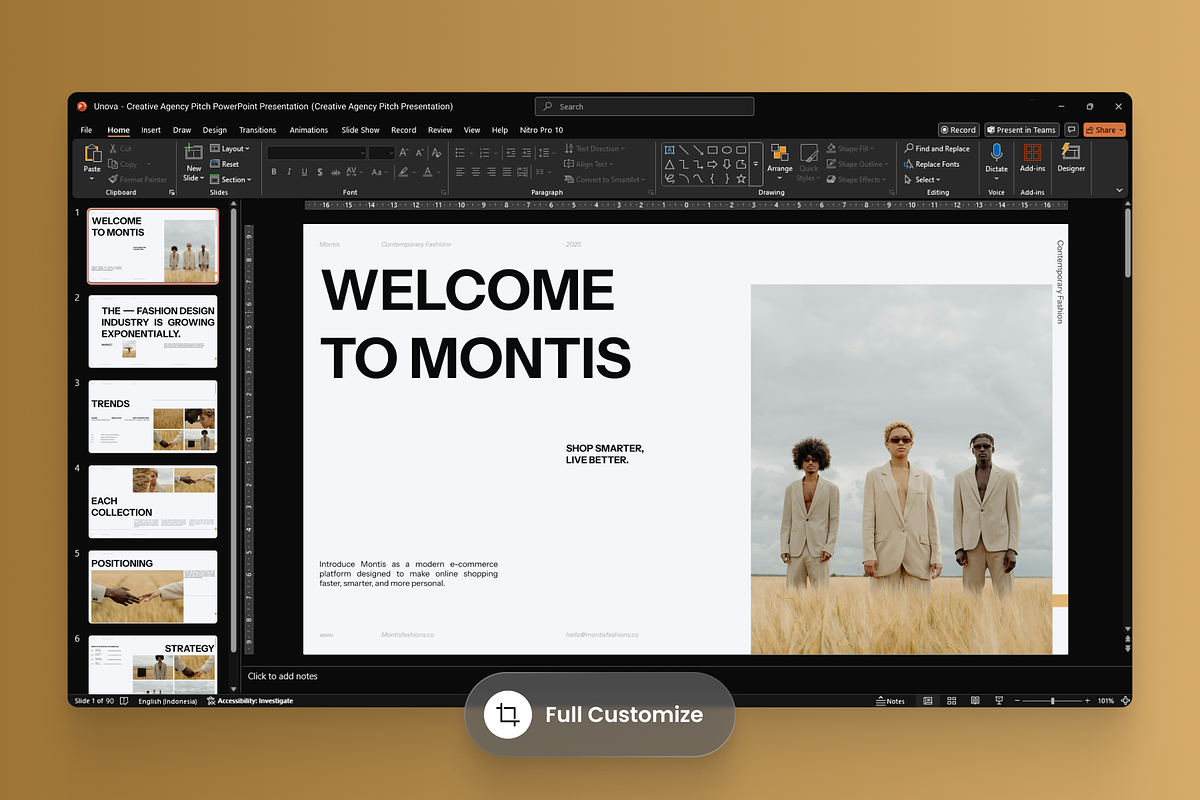Open the Layout dropdown
Image resolution: width=1200 pixels, height=800 pixels.
(x=229, y=149)
